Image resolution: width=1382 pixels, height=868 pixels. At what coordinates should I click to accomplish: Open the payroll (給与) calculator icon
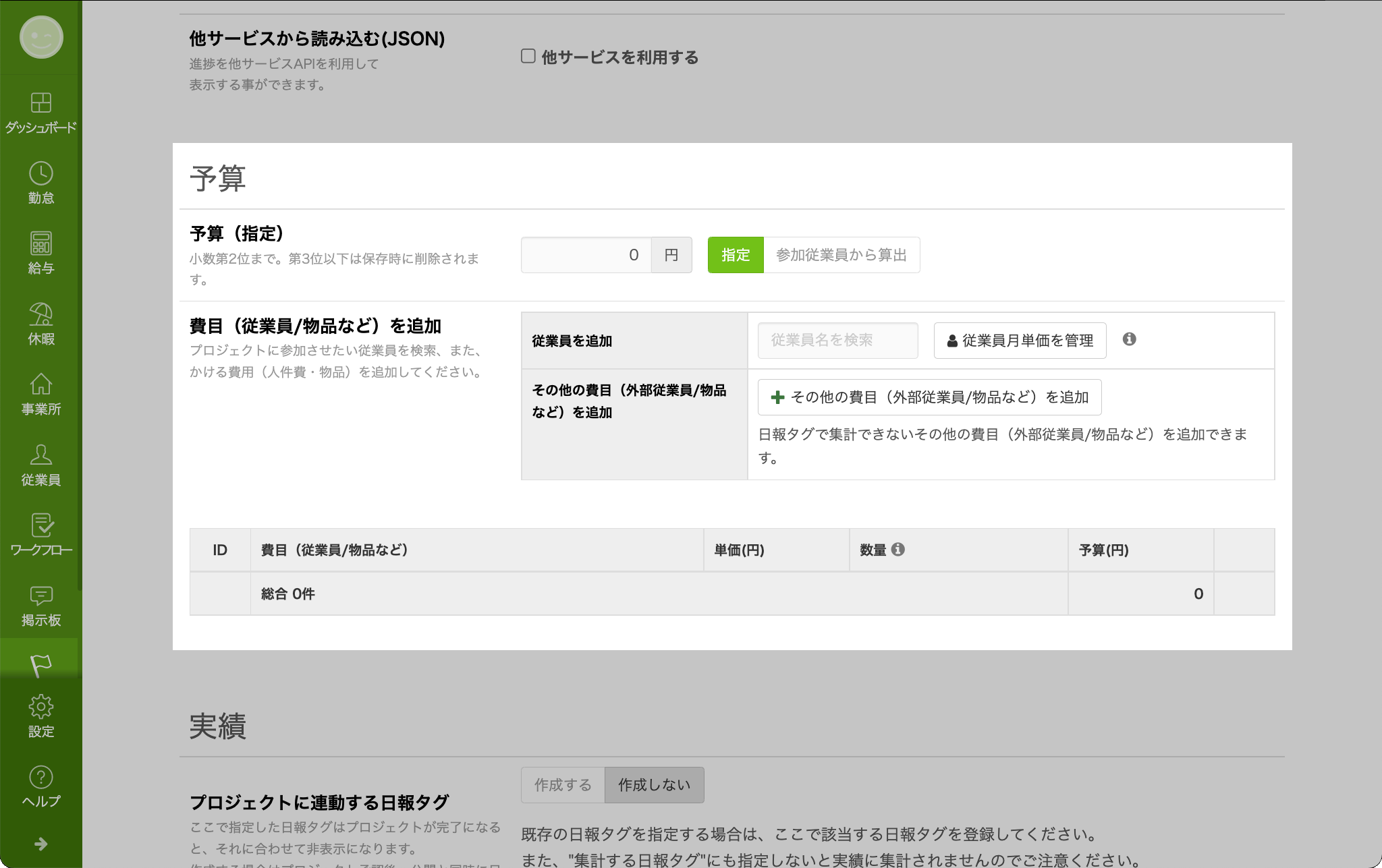tap(40, 252)
